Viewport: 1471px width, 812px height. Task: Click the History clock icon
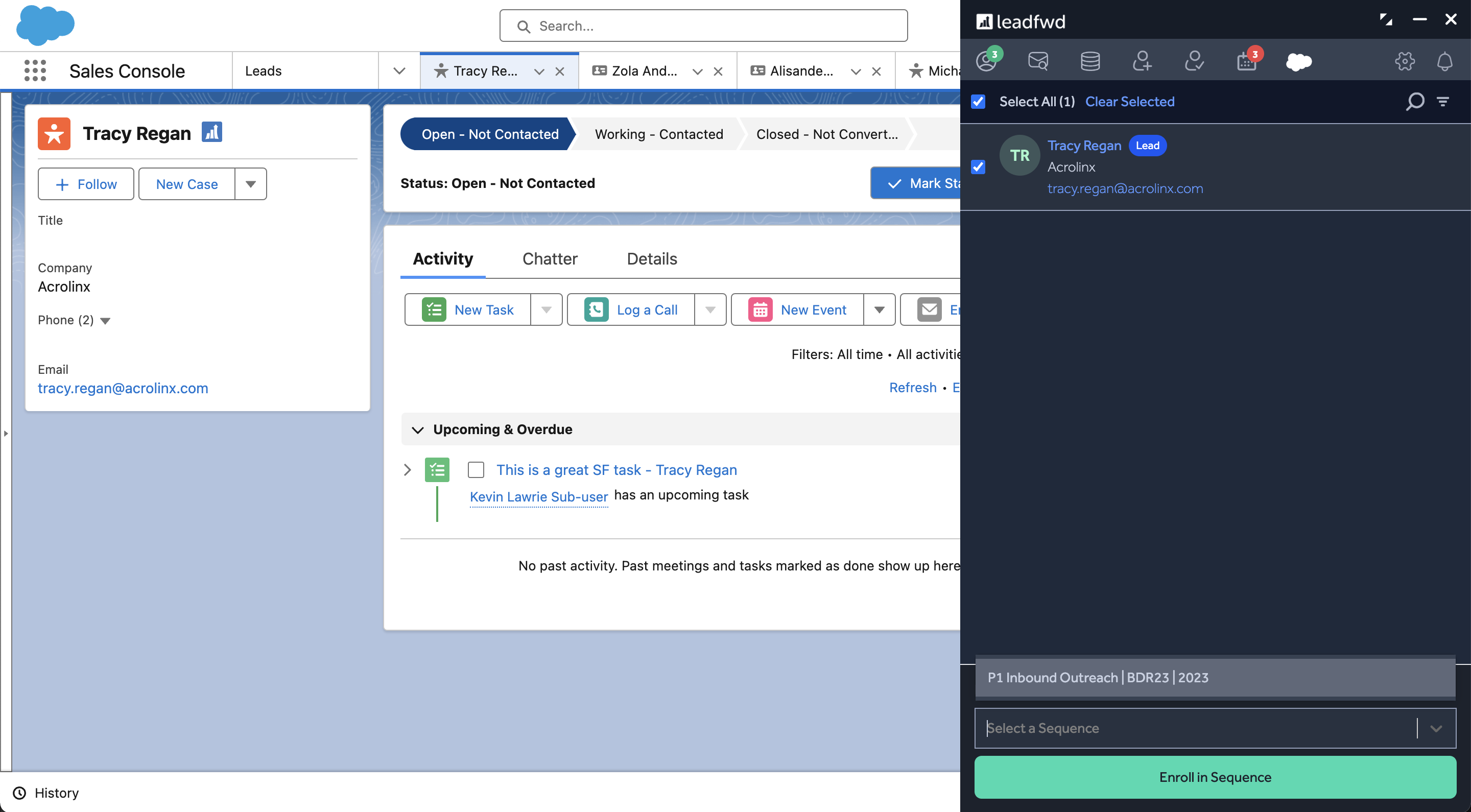pos(19,793)
